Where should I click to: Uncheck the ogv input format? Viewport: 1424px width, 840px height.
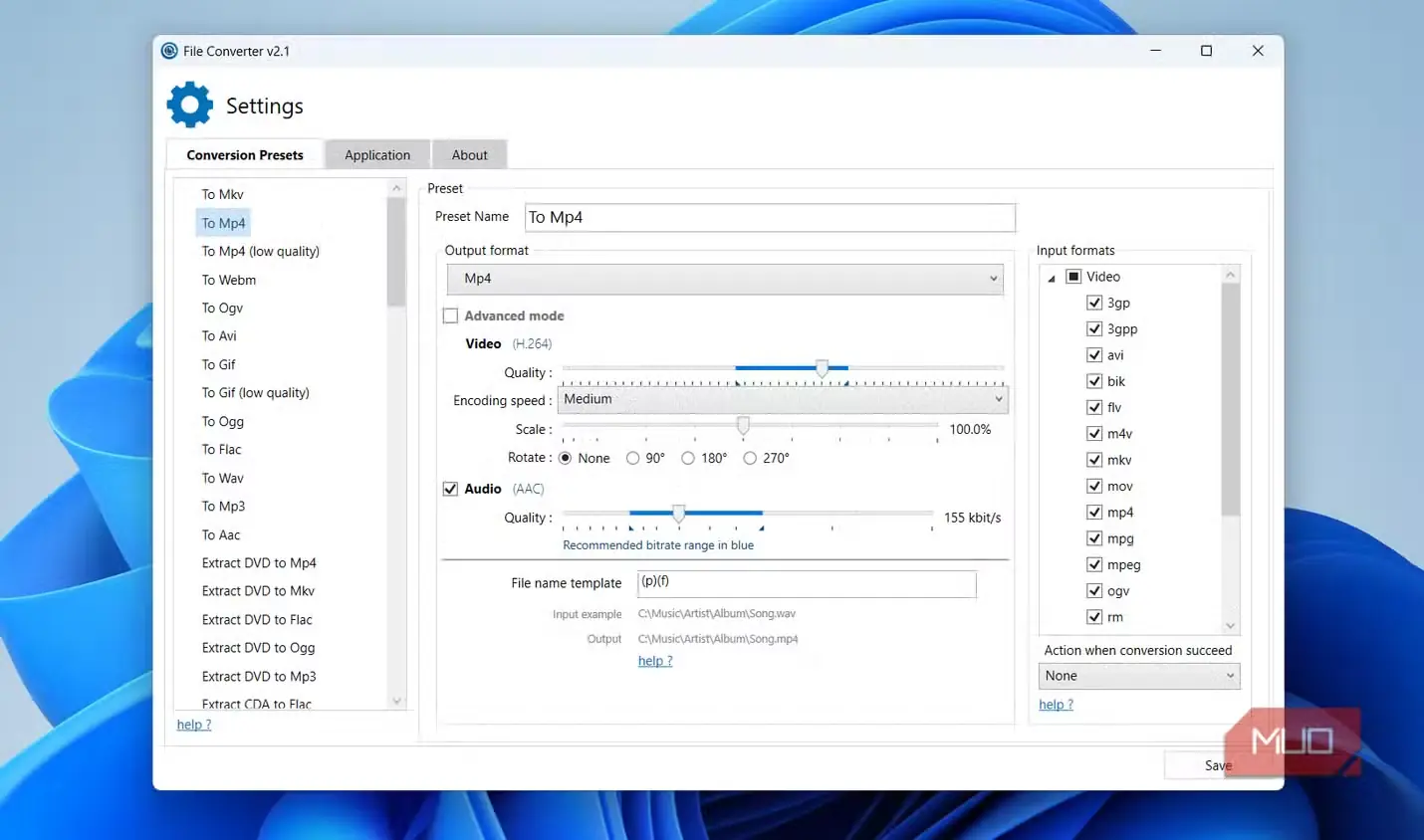click(1094, 591)
